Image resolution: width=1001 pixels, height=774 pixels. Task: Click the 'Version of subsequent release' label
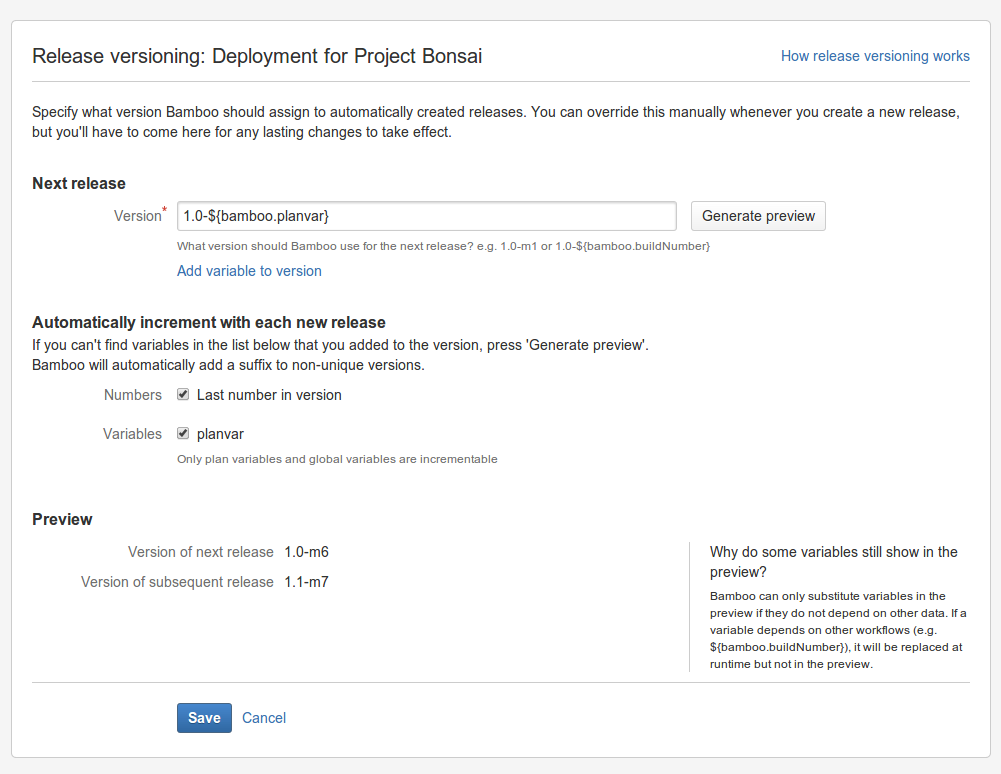tap(177, 582)
